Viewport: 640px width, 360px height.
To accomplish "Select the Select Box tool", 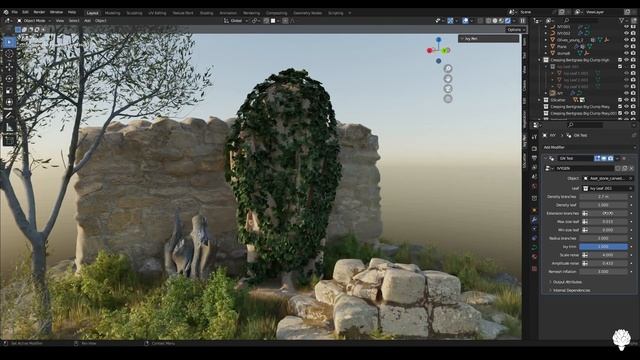I will click(x=9, y=42).
